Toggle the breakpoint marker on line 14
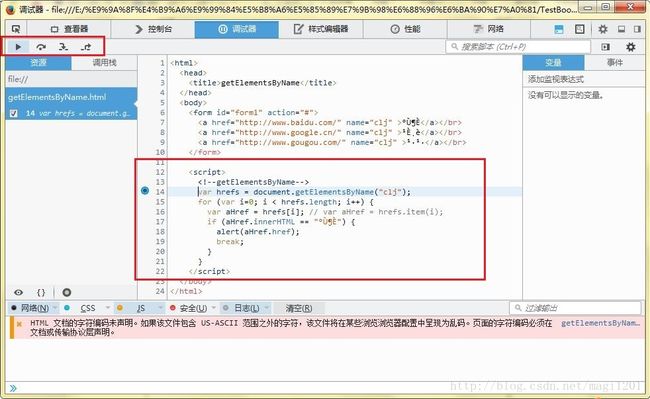 click(x=145, y=191)
